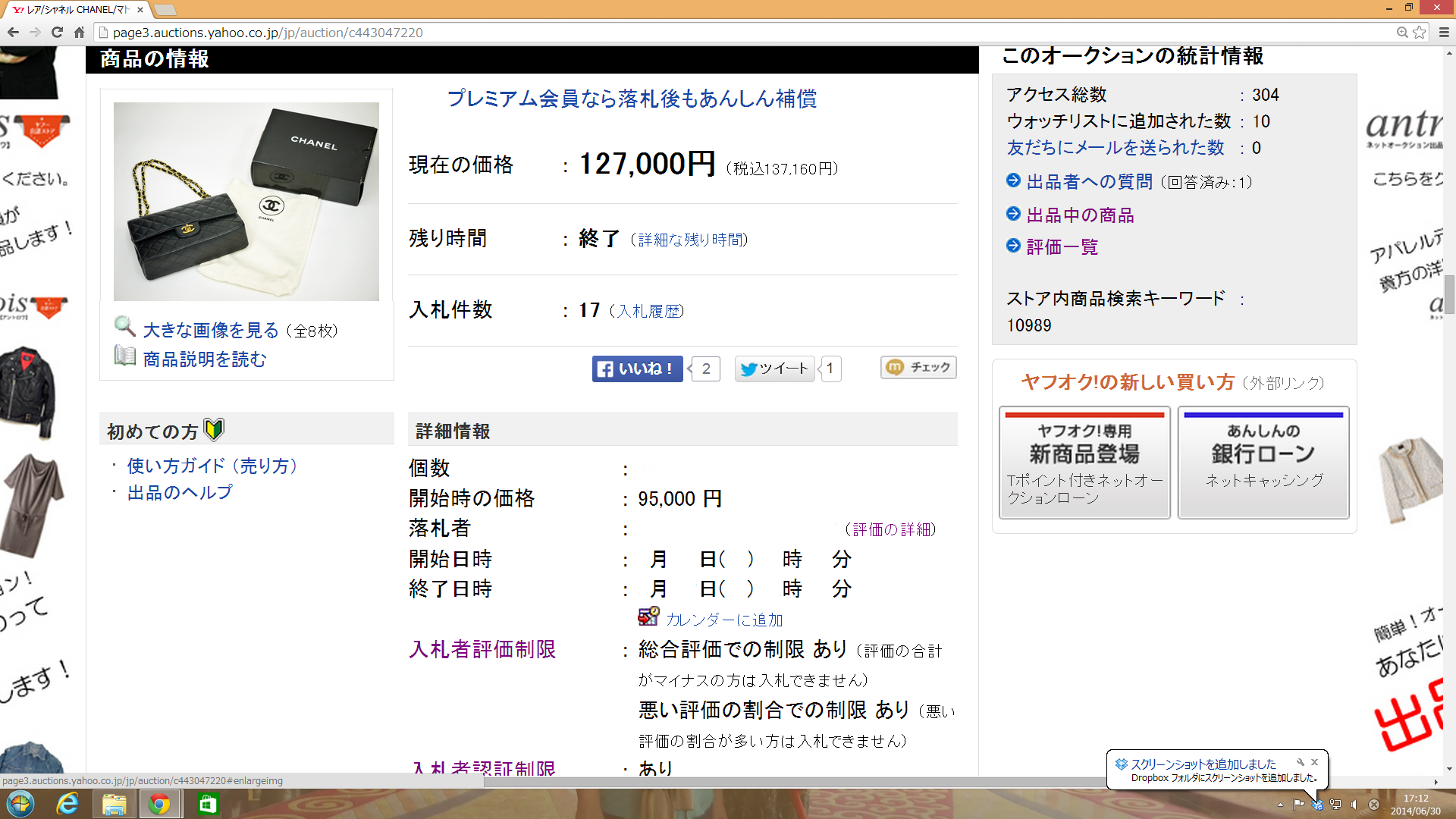Click the Facebook like count 2
Screen dimensions: 1456x819
705,369
